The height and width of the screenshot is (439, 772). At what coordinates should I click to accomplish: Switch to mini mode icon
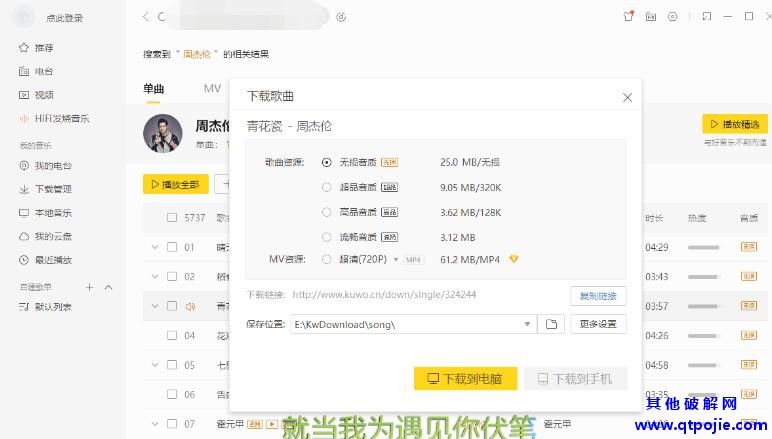click(707, 17)
